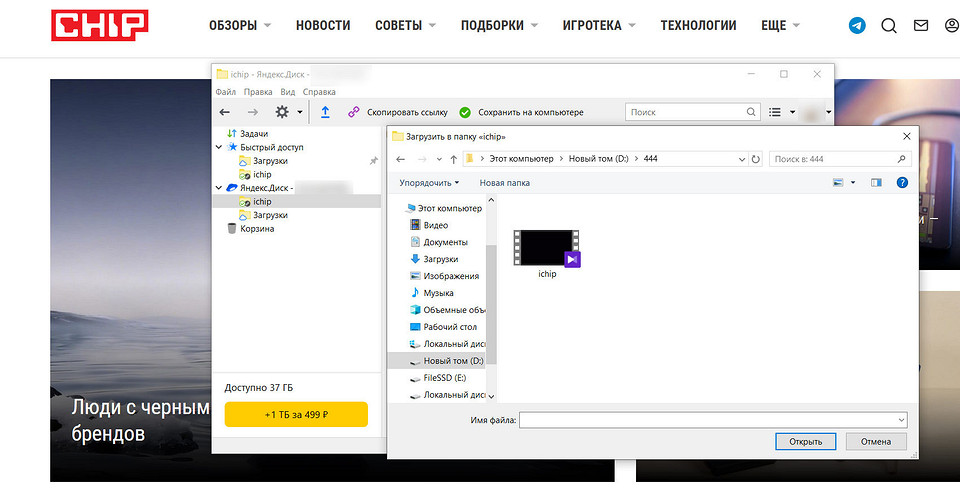Click the Поиск field in Yandex.Disk window
This screenshot has height=496, width=960.
[x=685, y=113]
